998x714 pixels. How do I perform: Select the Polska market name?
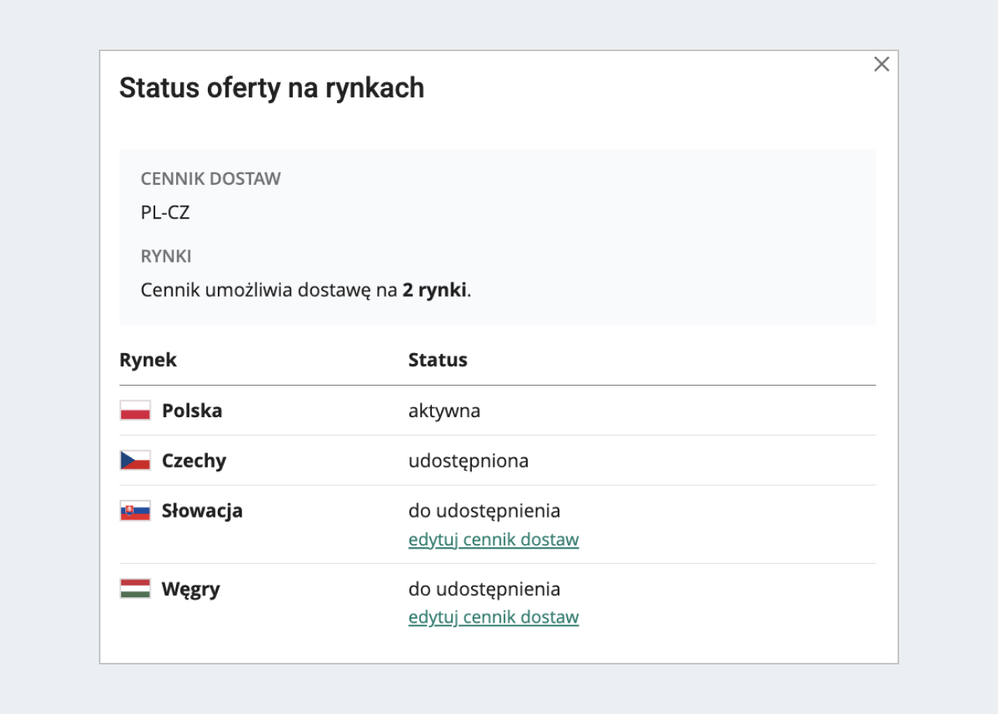pos(192,411)
